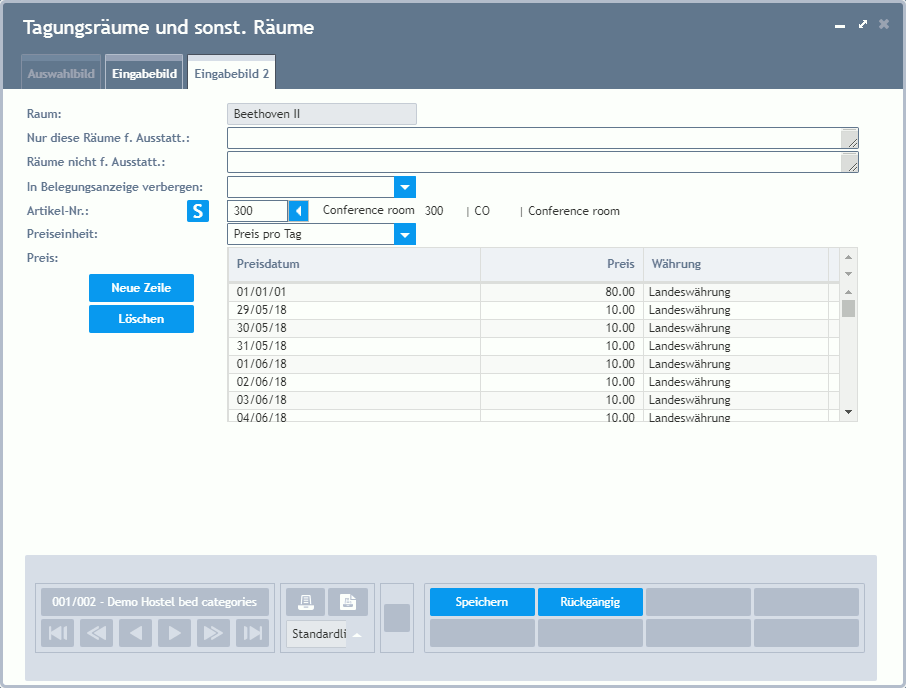This screenshot has width=906, height=688.
Task: Select the row dated 29/05/18
Action: (534, 310)
